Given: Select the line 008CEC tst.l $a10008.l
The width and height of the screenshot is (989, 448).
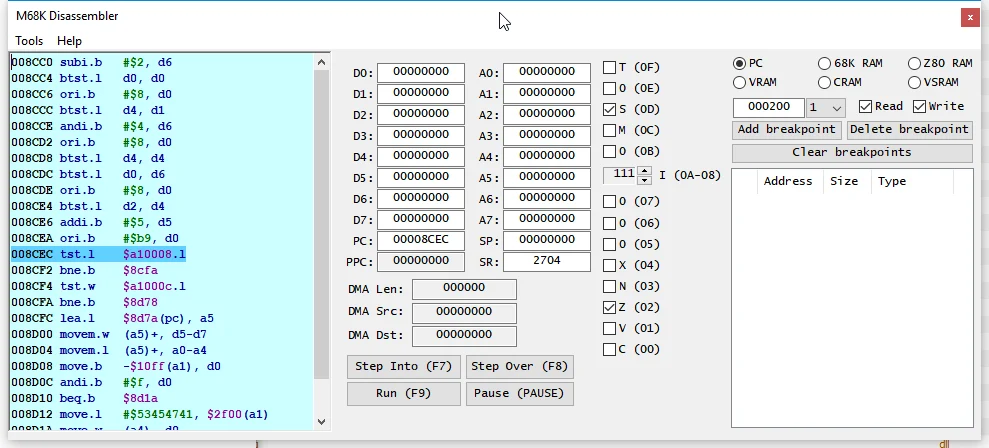Looking at the screenshot, I should click(98, 254).
